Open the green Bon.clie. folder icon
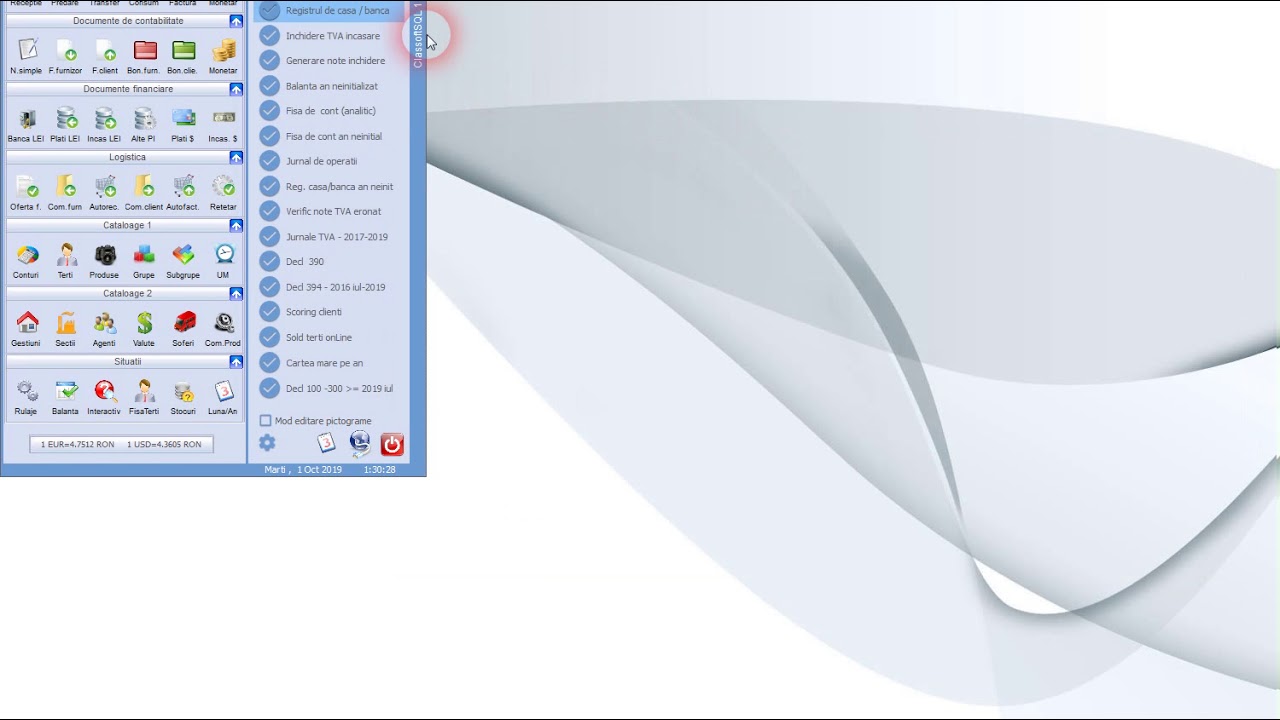The width and height of the screenshot is (1280, 720). point(183,50)
